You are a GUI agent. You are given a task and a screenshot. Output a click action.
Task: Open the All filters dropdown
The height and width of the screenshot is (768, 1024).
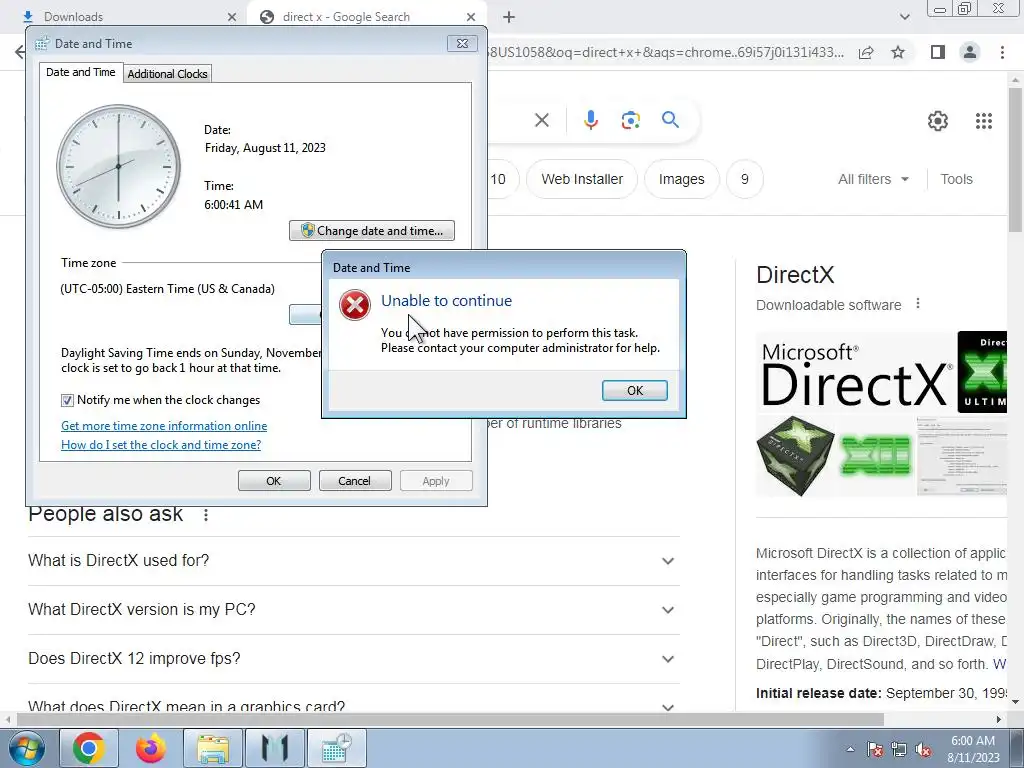[x=873, y=179]
